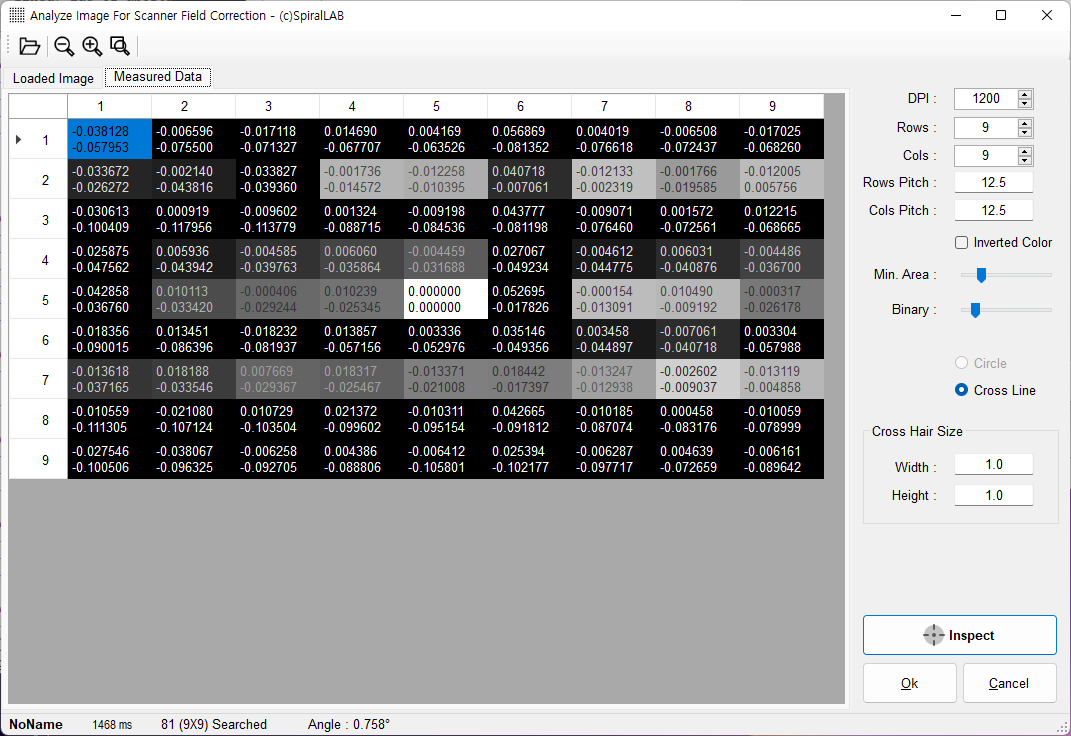The height and width of the screenshot is (736, 1071).
Task: Select the cell containing 0.007669
Action: click(x=277, y=380)
